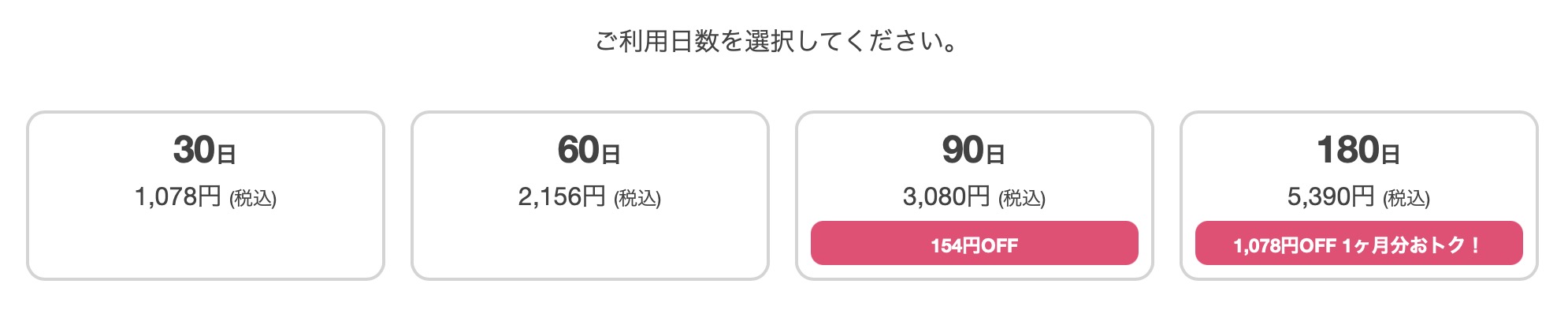Click the 5,390円 price text
Viewport: 1568px width, 325px height.
(x=1330, y=196)
